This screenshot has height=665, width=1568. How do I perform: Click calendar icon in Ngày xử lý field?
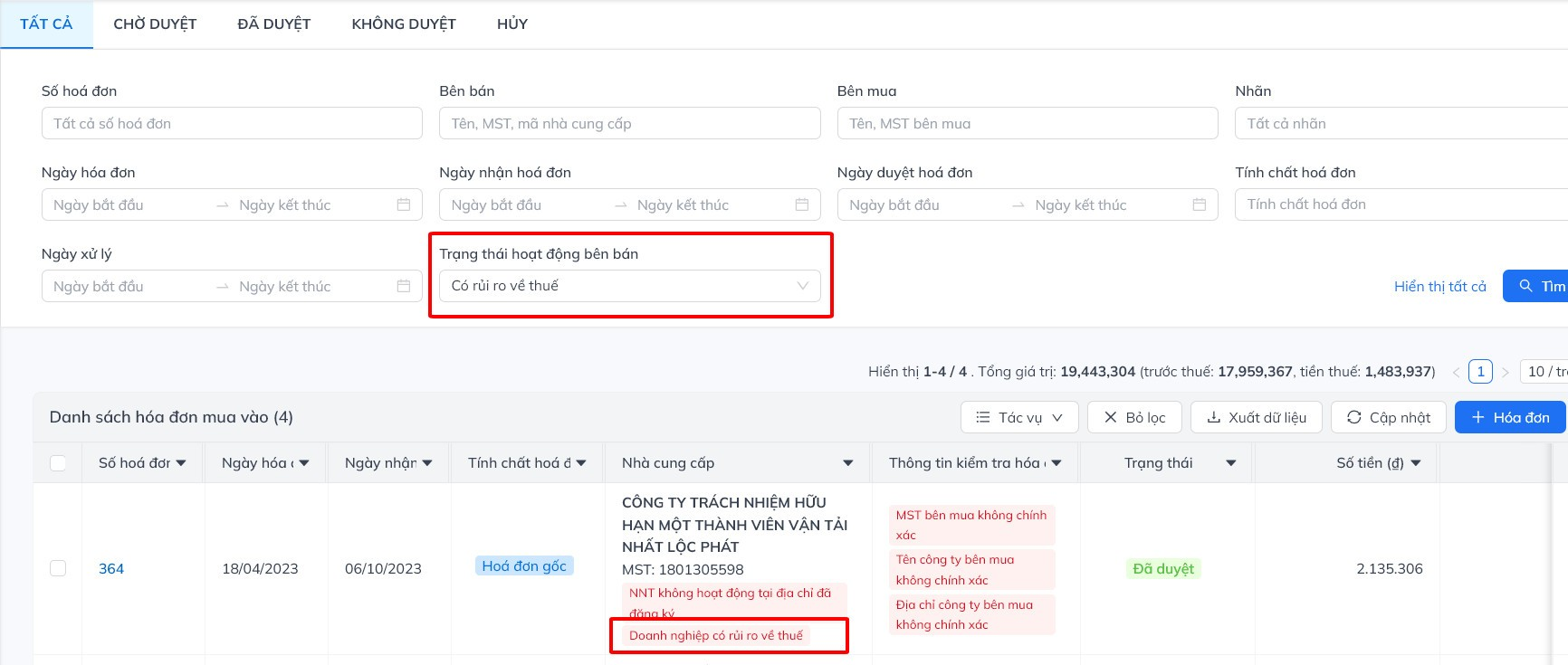(x=404, y=287)
